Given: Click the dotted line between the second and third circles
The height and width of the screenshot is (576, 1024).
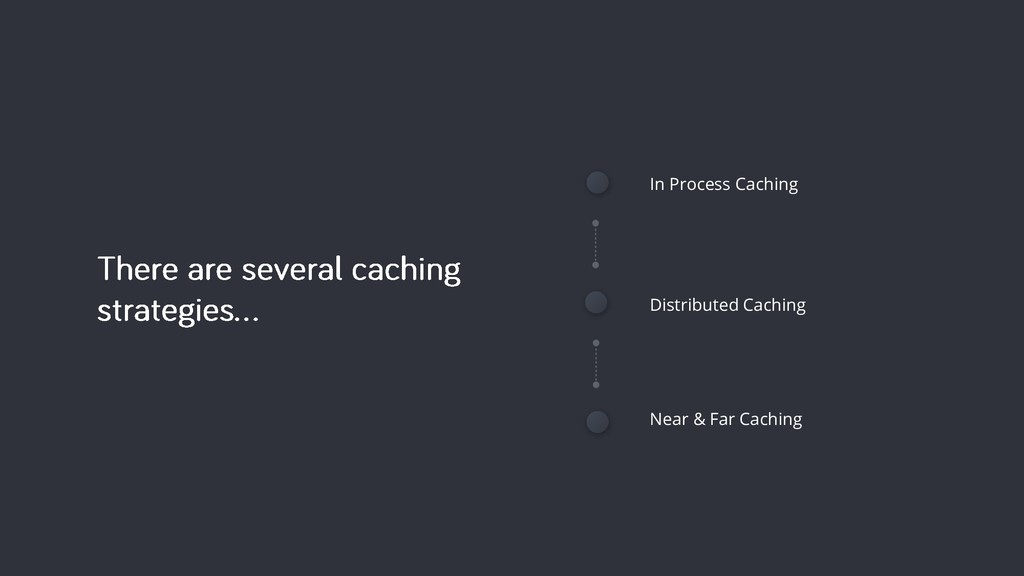Looking at the screenshot, I should pos(596,364).
